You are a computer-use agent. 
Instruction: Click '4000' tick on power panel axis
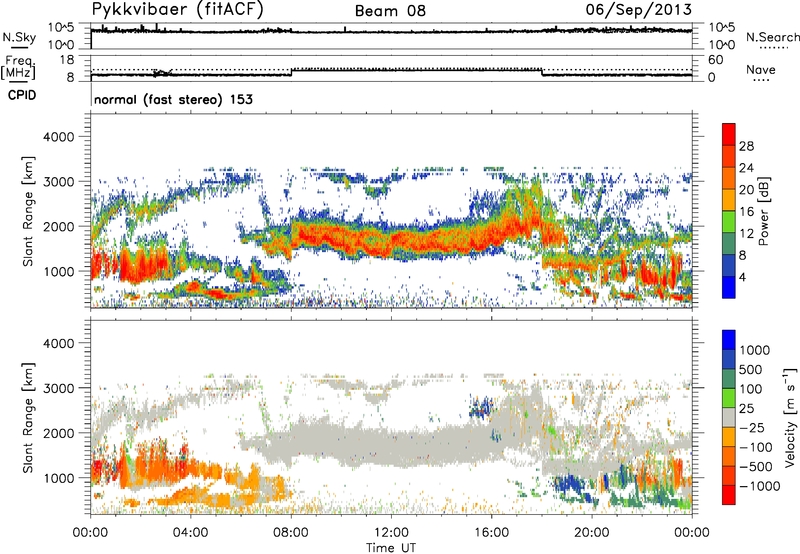[x=58, y=137]
